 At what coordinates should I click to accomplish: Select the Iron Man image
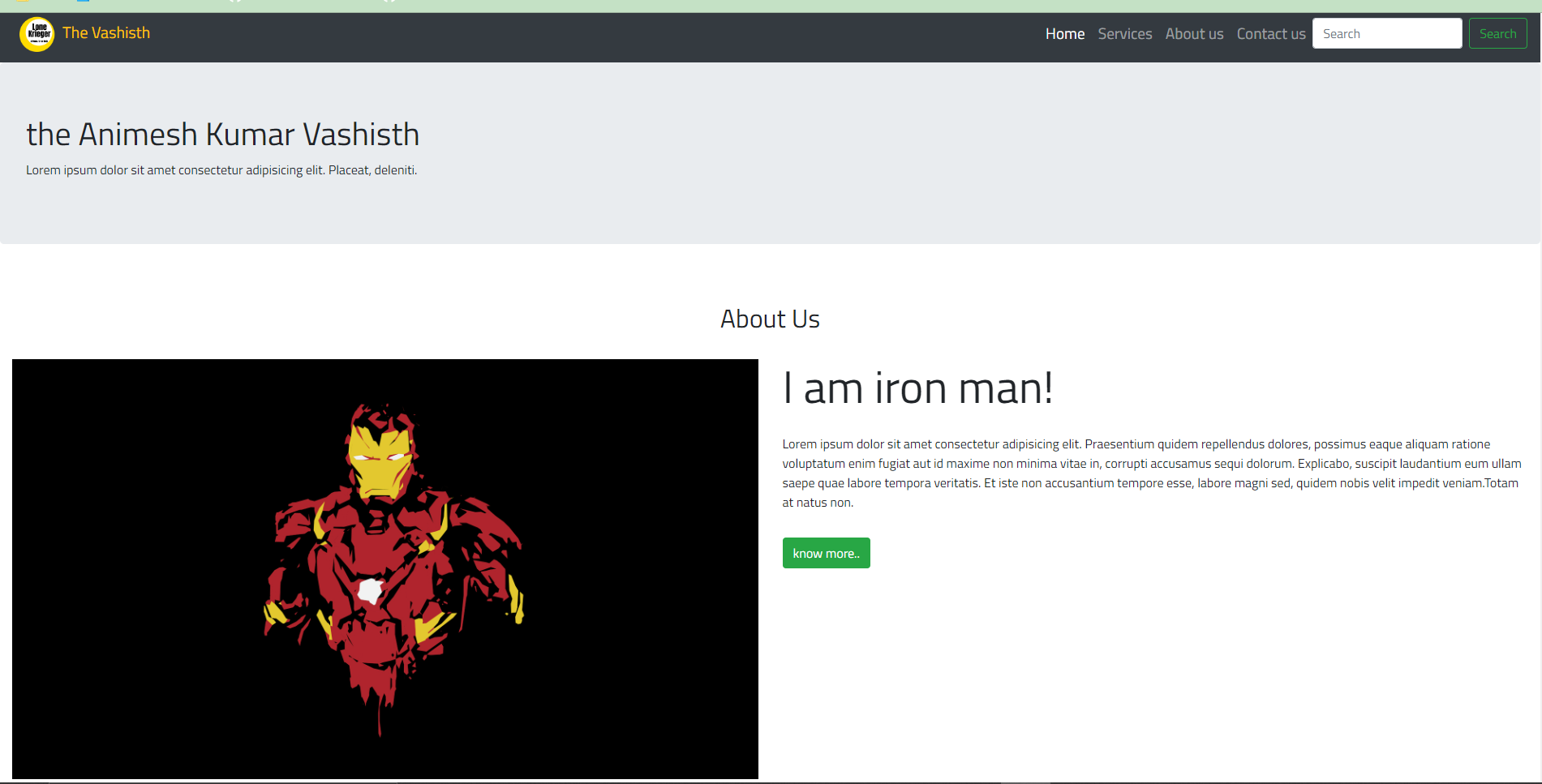(385, 569)
